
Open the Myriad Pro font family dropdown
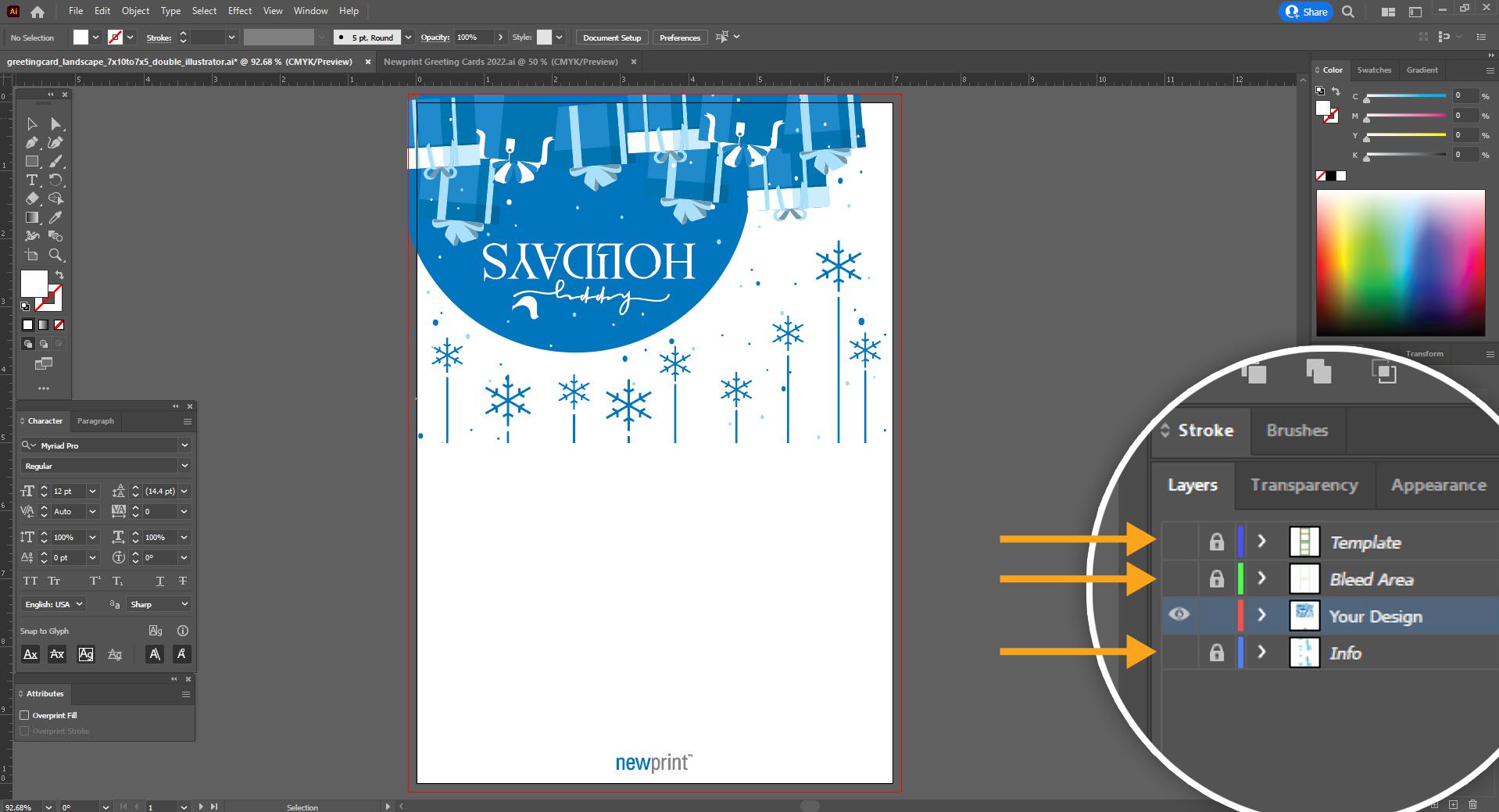coord(185,445)
